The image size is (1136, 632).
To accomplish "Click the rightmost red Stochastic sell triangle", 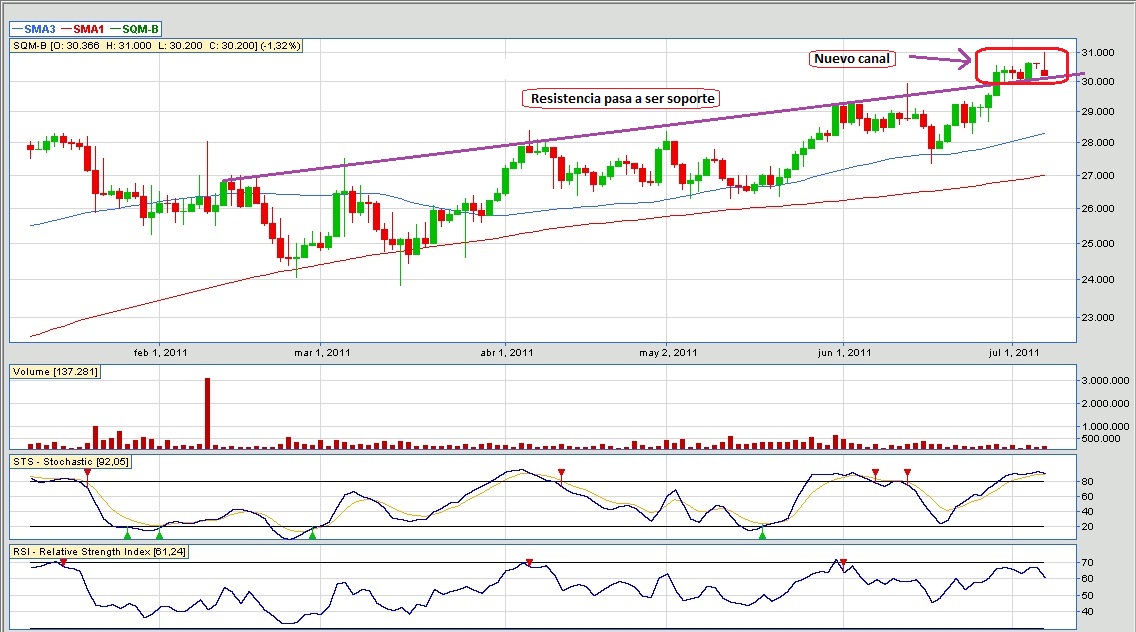I will coord(907,472).
